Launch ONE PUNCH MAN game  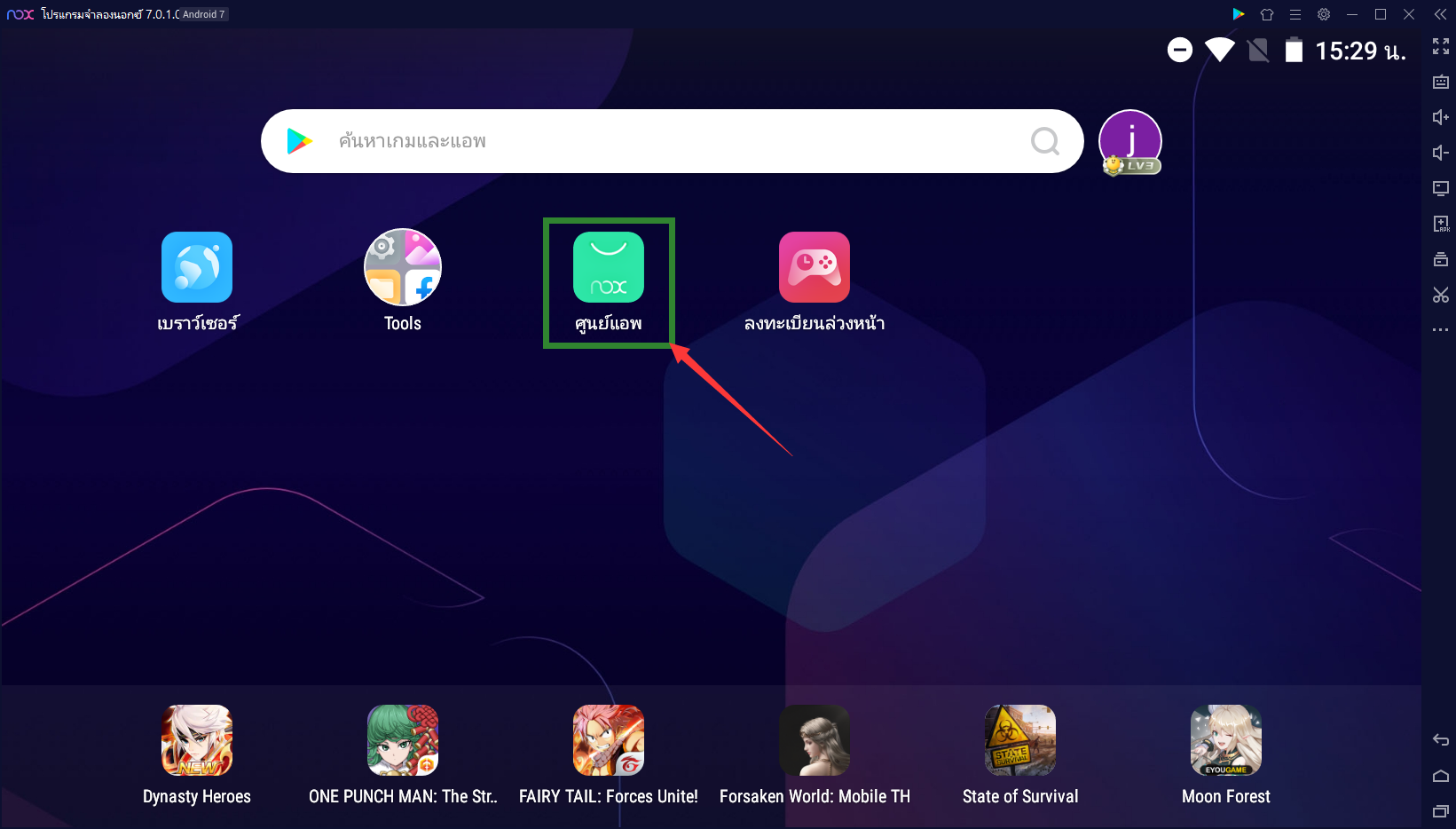pyautogui.click(x=403, y=741)
